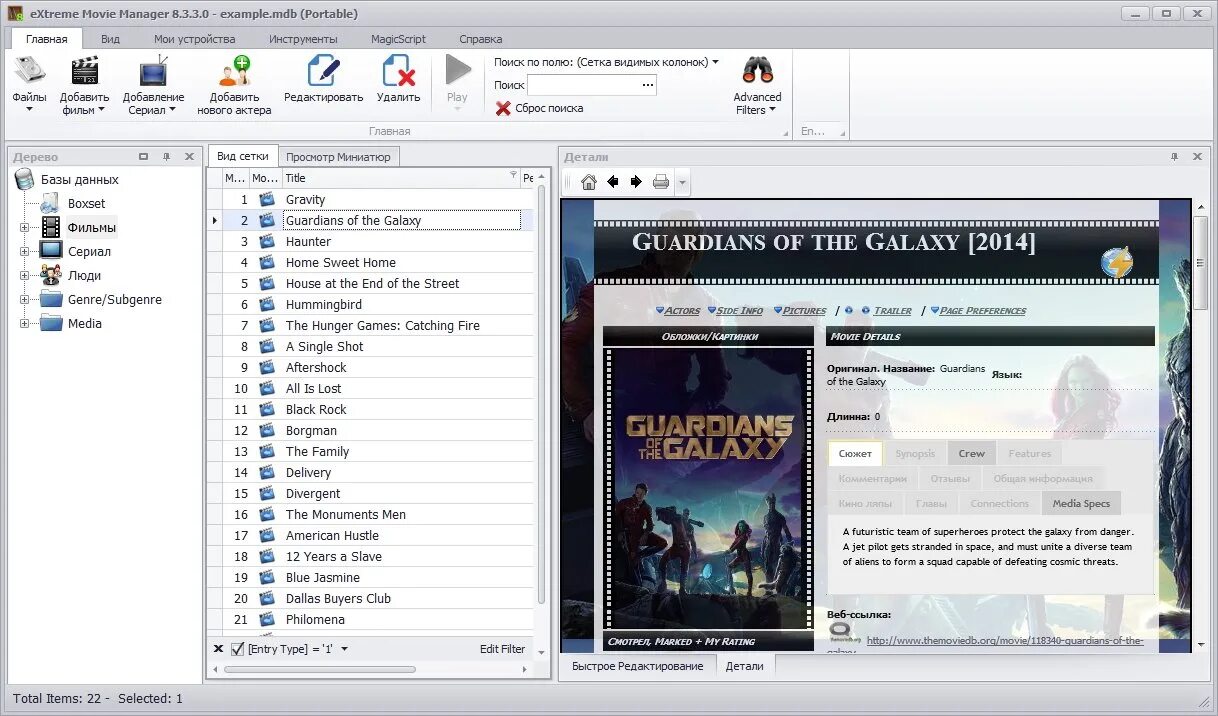Open the Media Specs tab
Viewport: 1218px width, 716px height.
click(1081, 503)
